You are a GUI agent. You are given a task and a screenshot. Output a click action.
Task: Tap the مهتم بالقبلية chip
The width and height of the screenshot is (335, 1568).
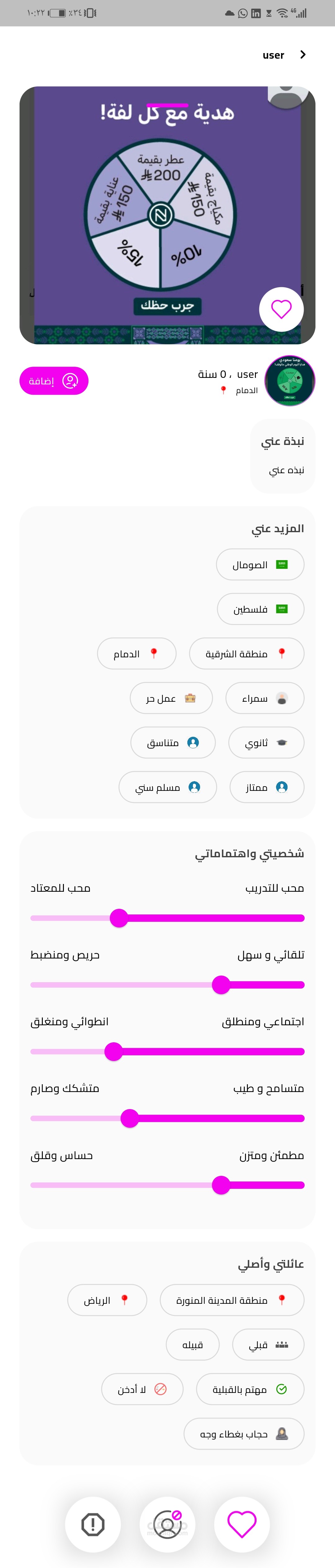click(249, 1389)
